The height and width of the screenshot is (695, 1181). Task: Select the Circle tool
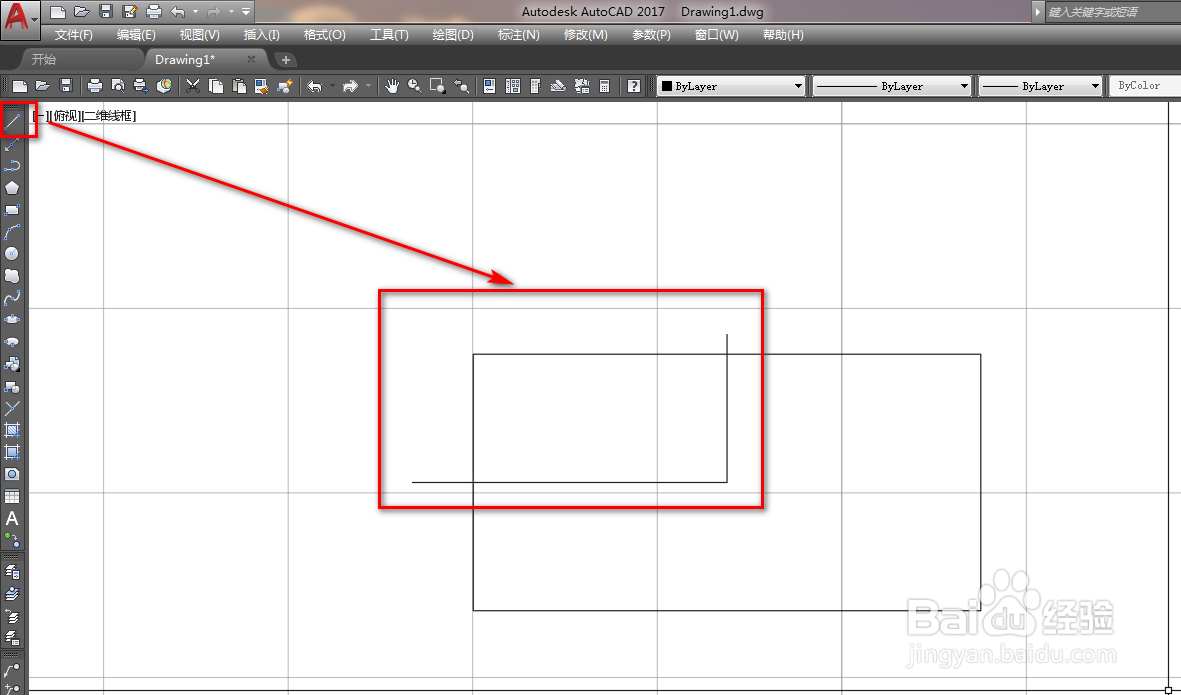[x=12, y=254]
